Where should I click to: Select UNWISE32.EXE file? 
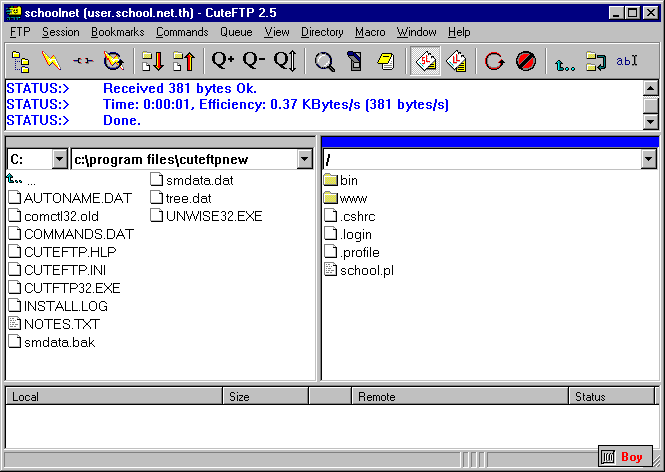click(207, 216)
